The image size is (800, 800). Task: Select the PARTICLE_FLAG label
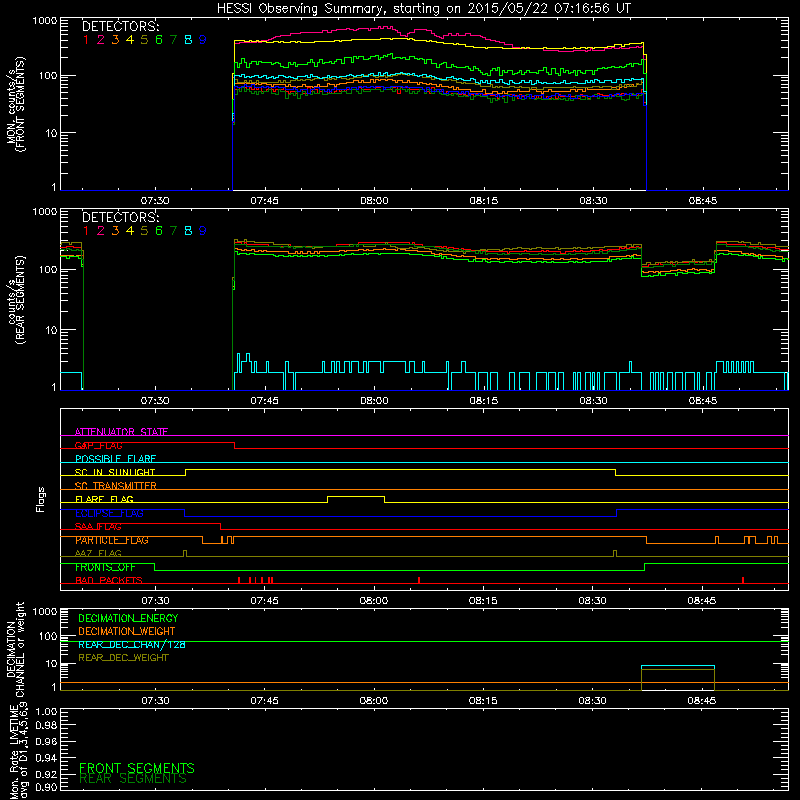112,540
